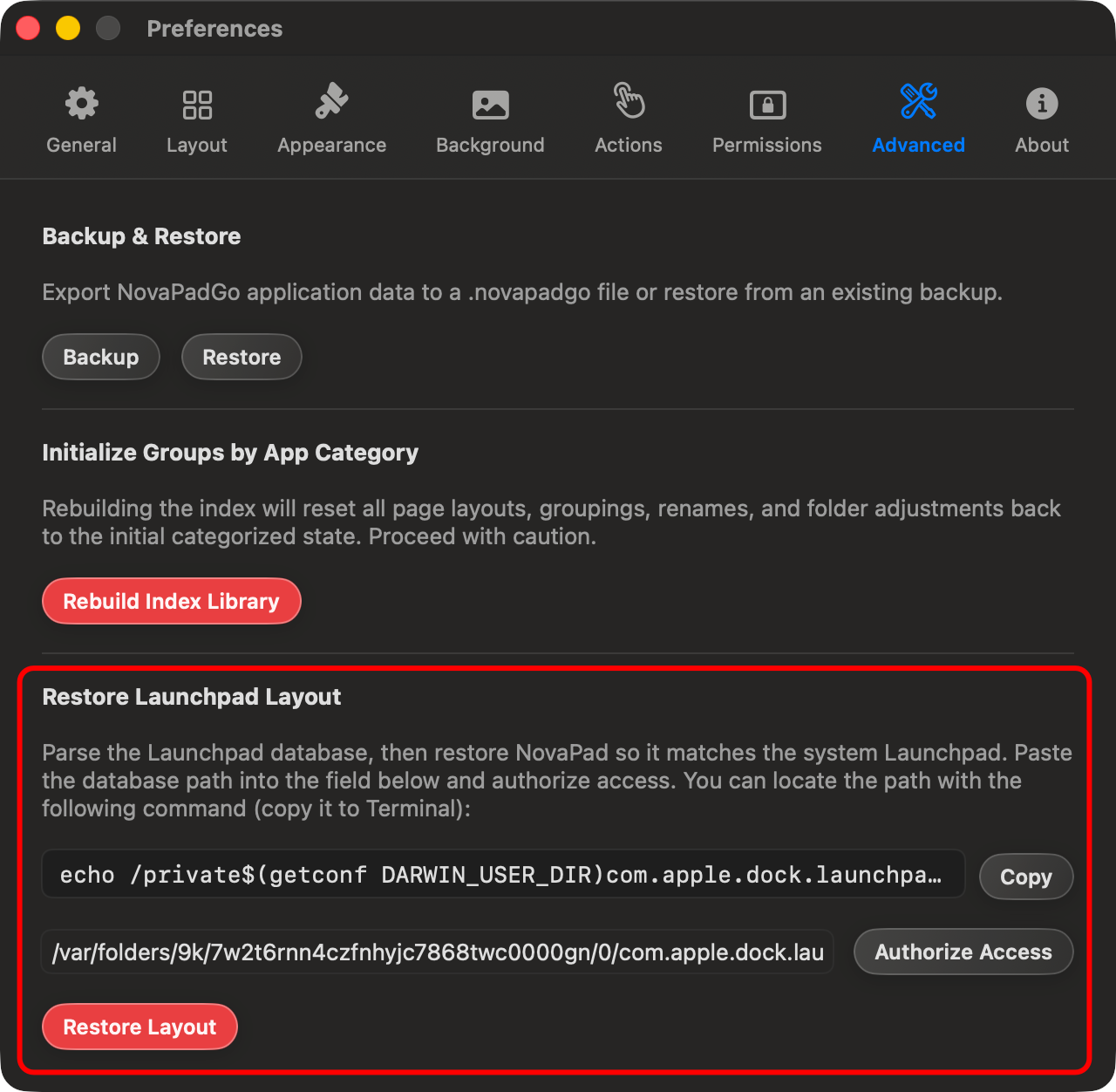Open the Permissions lock icon
This screenshot has height=1092, width=1116.
767,105
